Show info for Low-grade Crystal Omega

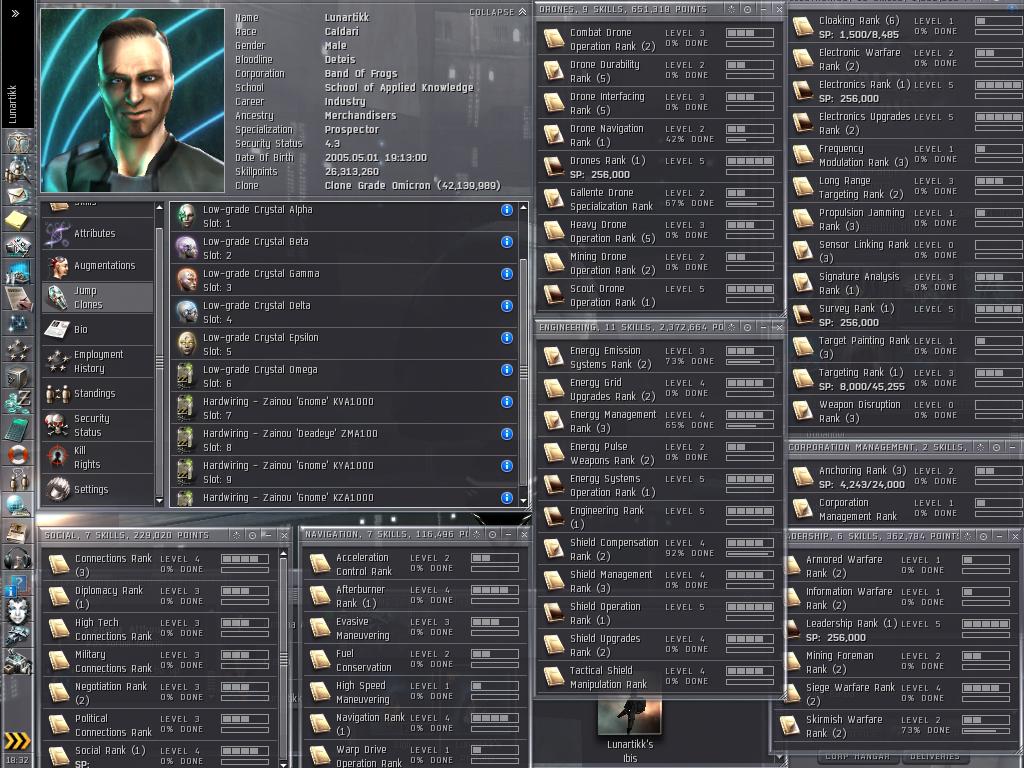coord(506,370)
